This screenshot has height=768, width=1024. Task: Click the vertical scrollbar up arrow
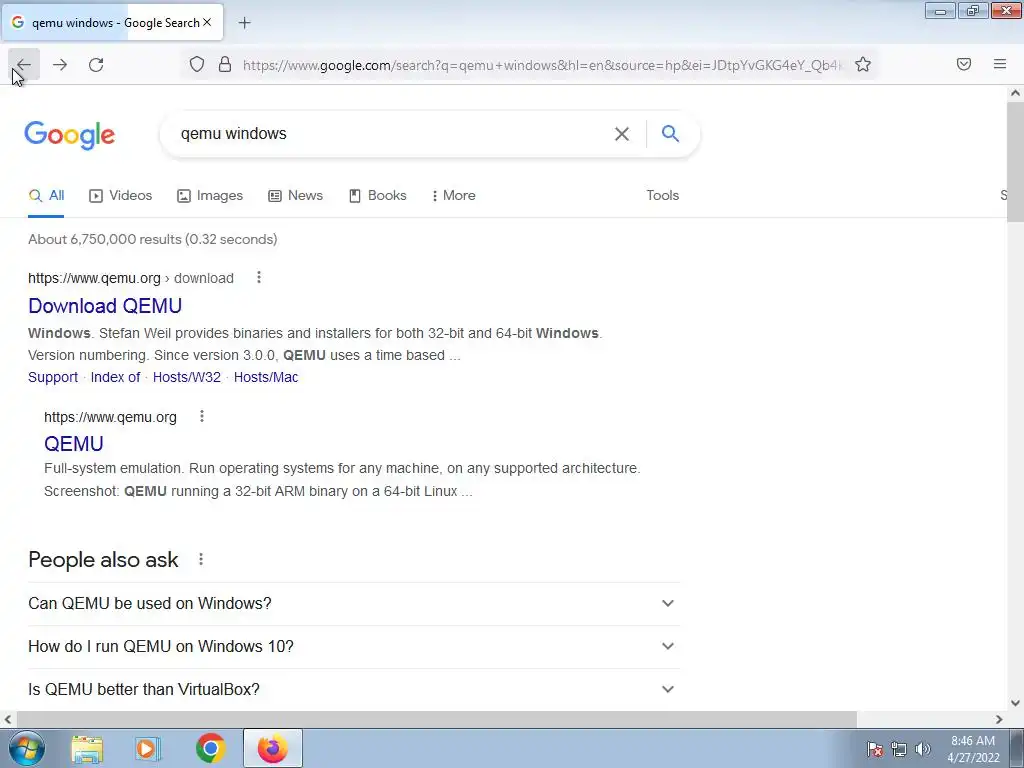click(1015, 93)
